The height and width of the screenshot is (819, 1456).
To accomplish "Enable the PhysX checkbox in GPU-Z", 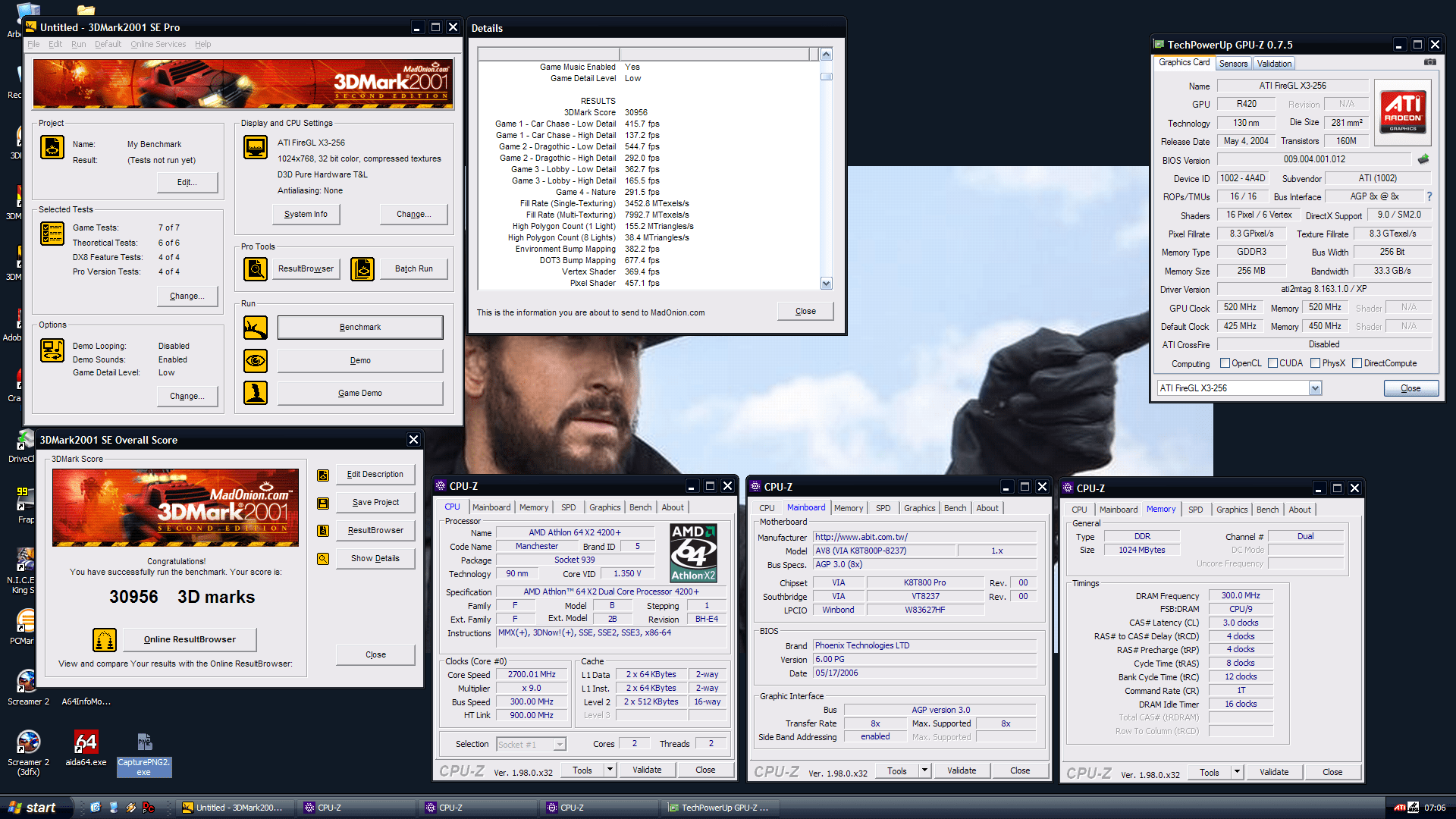I will 1316,363.
